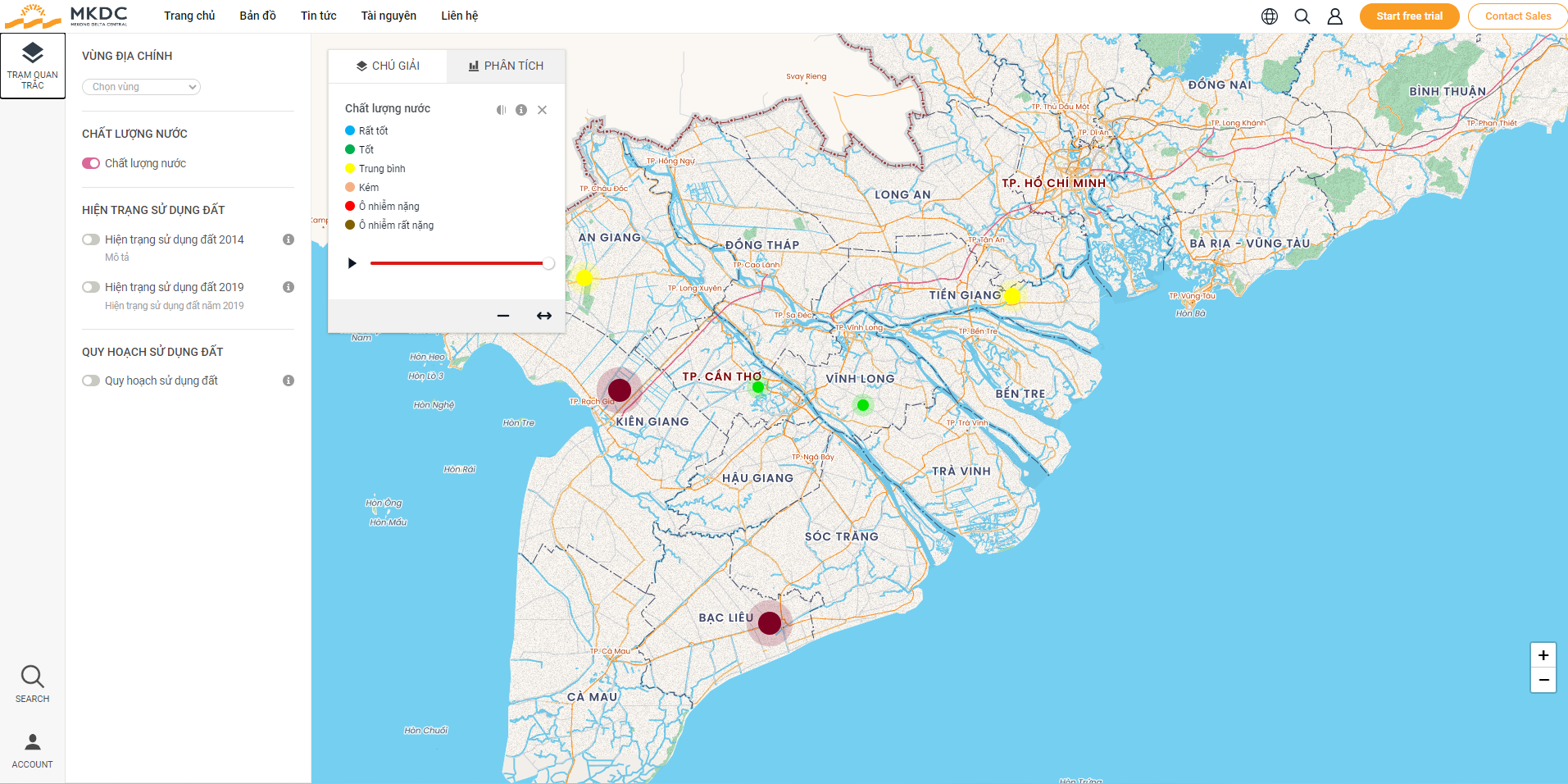This screenshot has width=1568, height=784.
Task: Open the language globe icon
Action: [x=1270, y=16]
